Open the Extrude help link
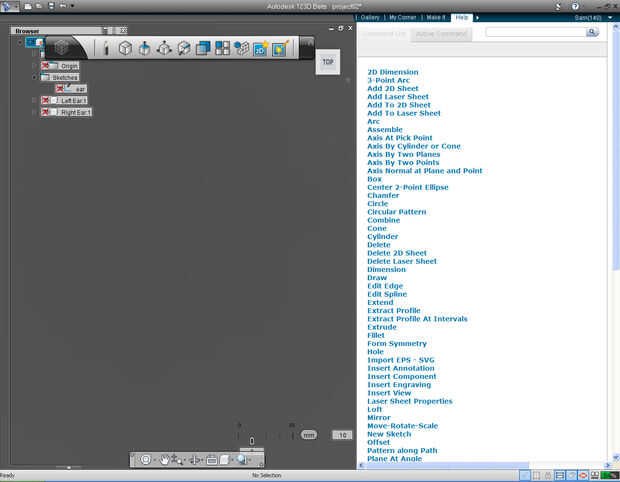This screenshot has width=620, height=482. 382,327
